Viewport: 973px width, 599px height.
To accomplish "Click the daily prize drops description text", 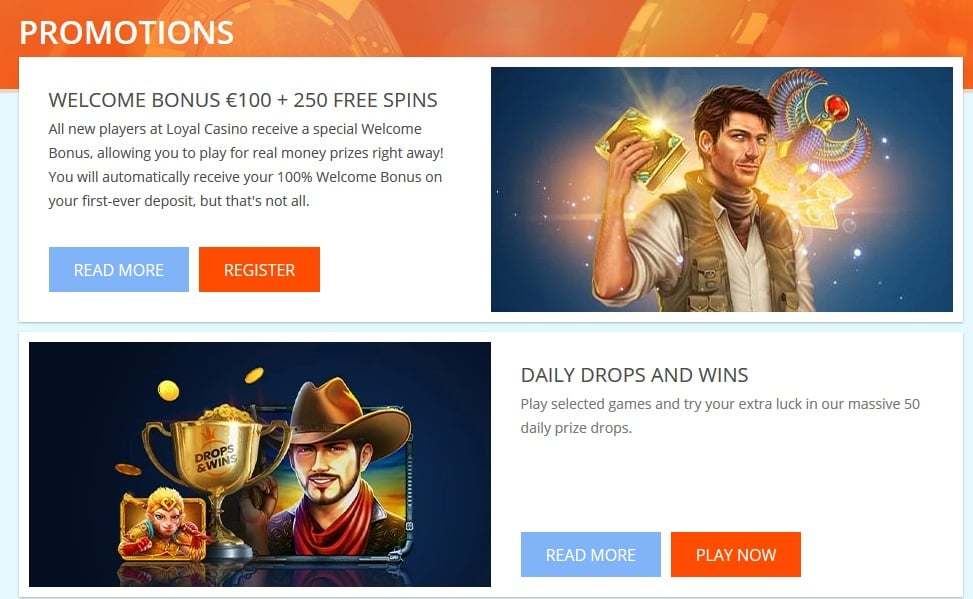I will point(720,416).
